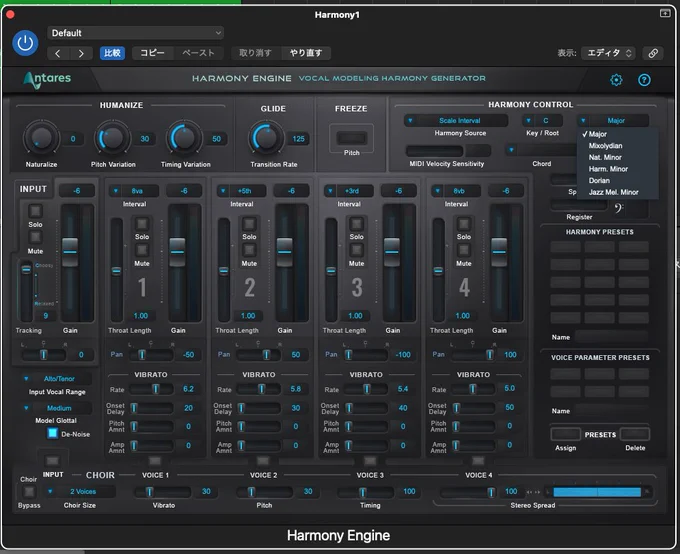The image size is (680, 554).
Task: Toggle the De-Noise checkbox
Action: click(x=52, y=433)
